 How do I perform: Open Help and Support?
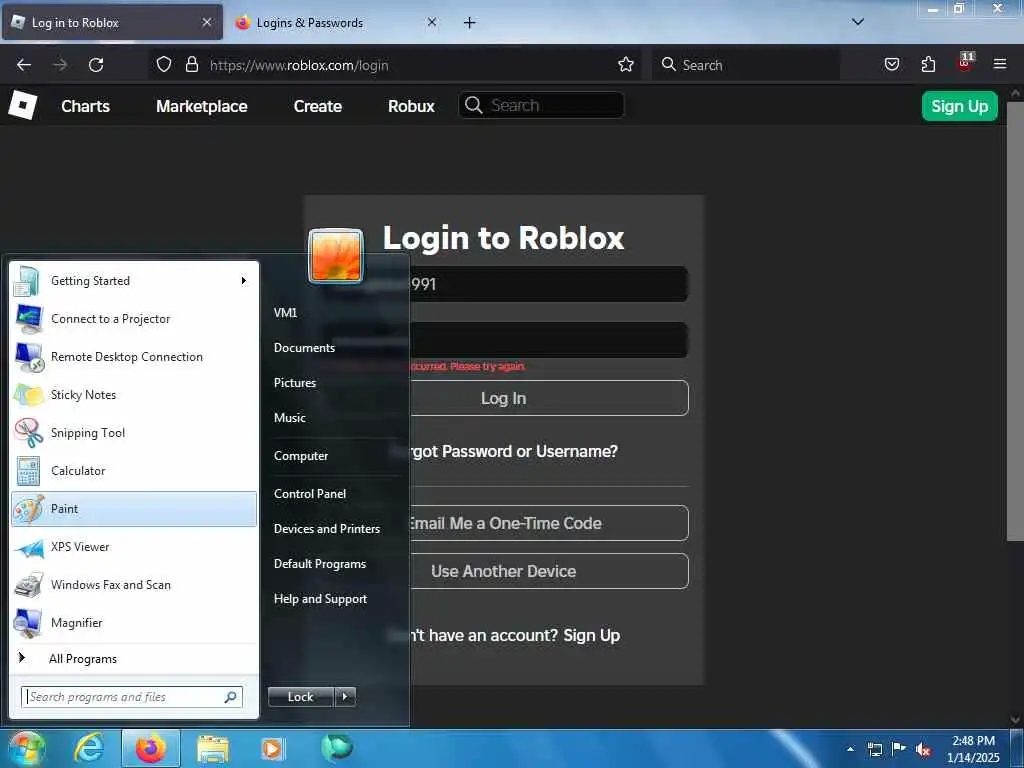click(320, 599)
